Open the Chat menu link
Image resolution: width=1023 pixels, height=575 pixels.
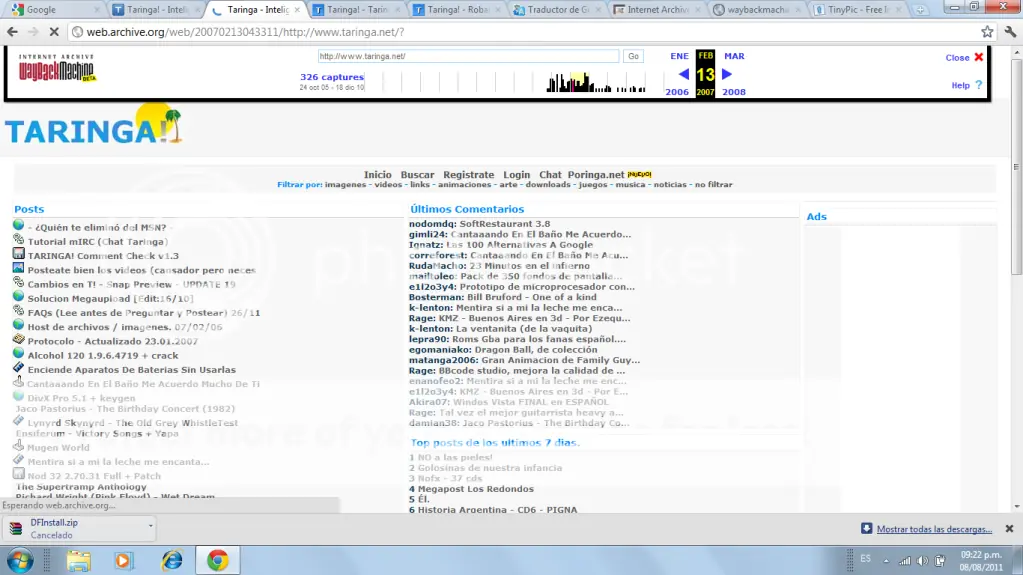pos(550,174)
